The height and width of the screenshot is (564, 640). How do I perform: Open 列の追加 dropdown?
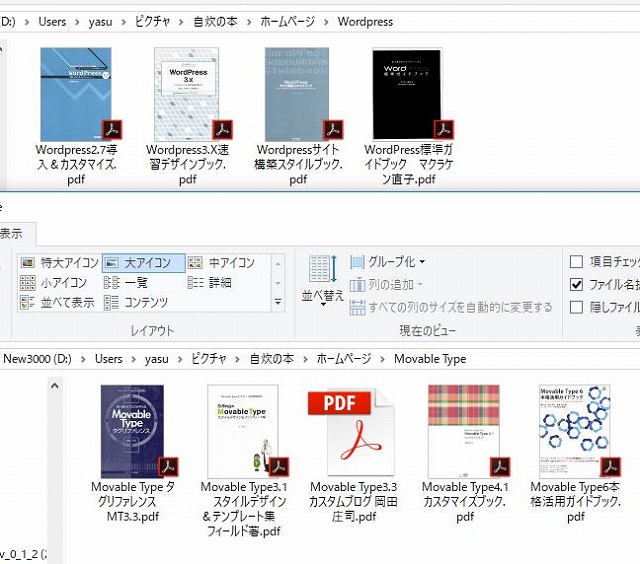pyautogui.click(x=386, y=284)
